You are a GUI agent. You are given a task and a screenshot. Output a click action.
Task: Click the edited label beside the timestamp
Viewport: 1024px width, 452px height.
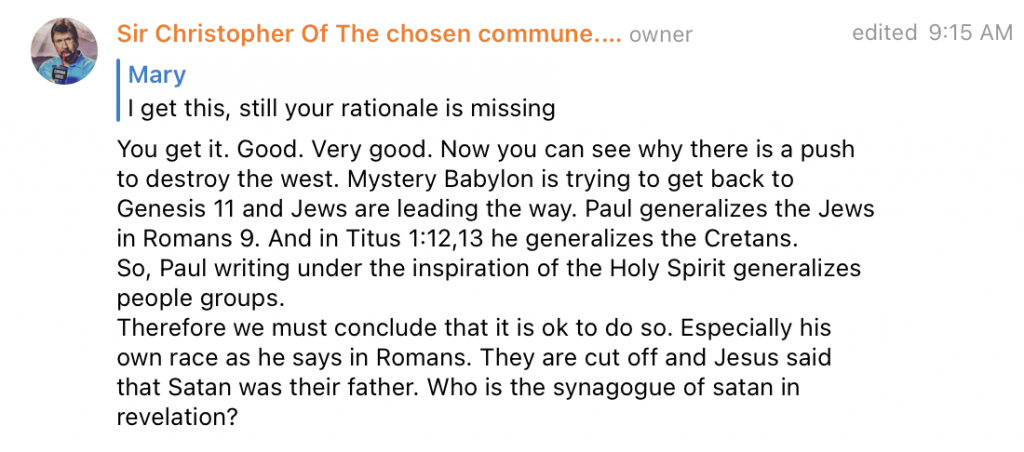(x=884, y=33)
